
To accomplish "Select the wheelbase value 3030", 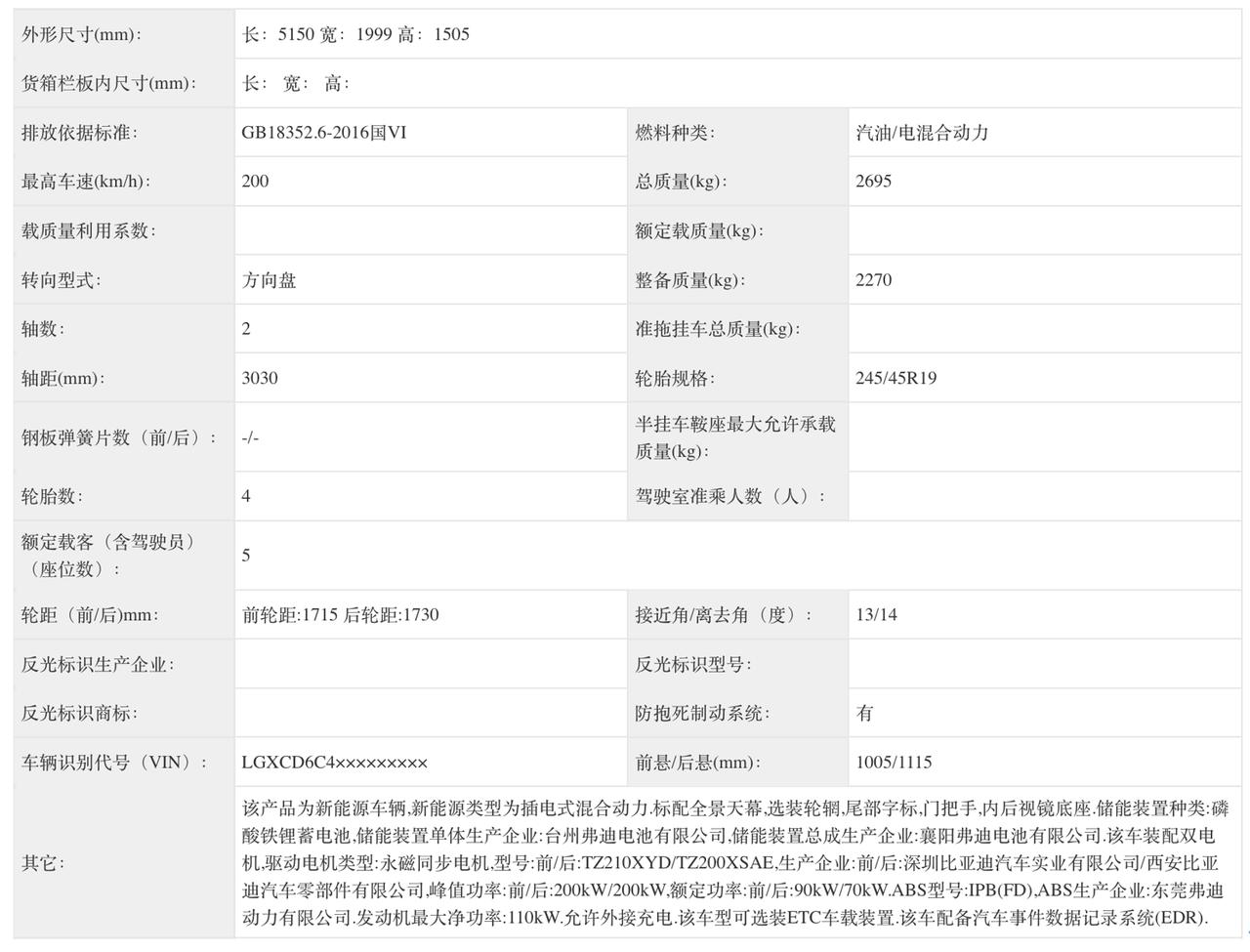I will coord(260,378).
